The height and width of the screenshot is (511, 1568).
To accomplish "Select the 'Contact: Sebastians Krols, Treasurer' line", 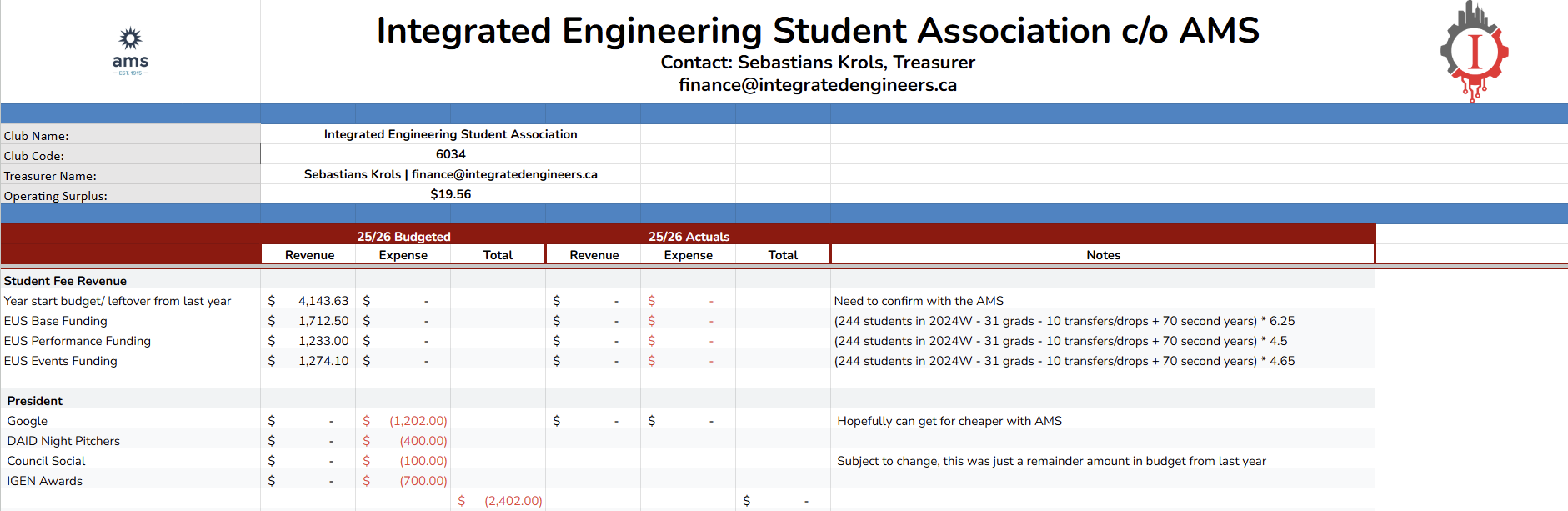I will pyautogui.click(x=817, y=63).
